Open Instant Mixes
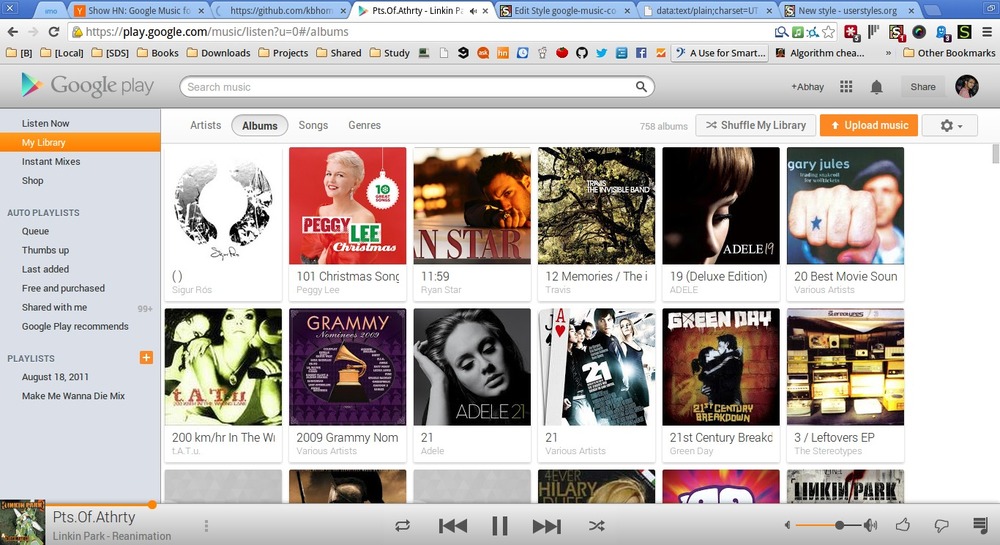Viewport: 1000px width, 545px height. pos(51,161)
